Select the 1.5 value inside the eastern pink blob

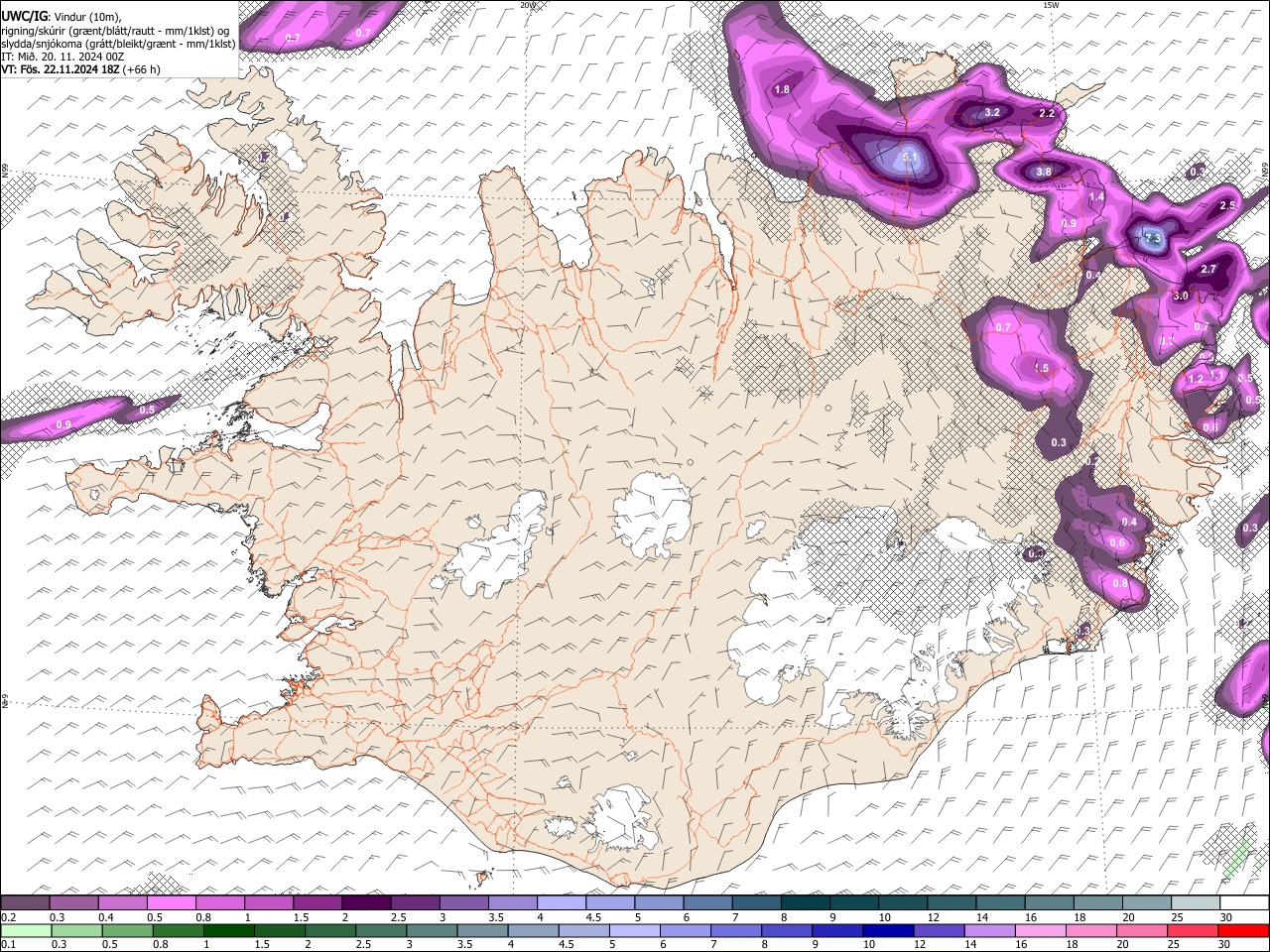pos(1041,367)
